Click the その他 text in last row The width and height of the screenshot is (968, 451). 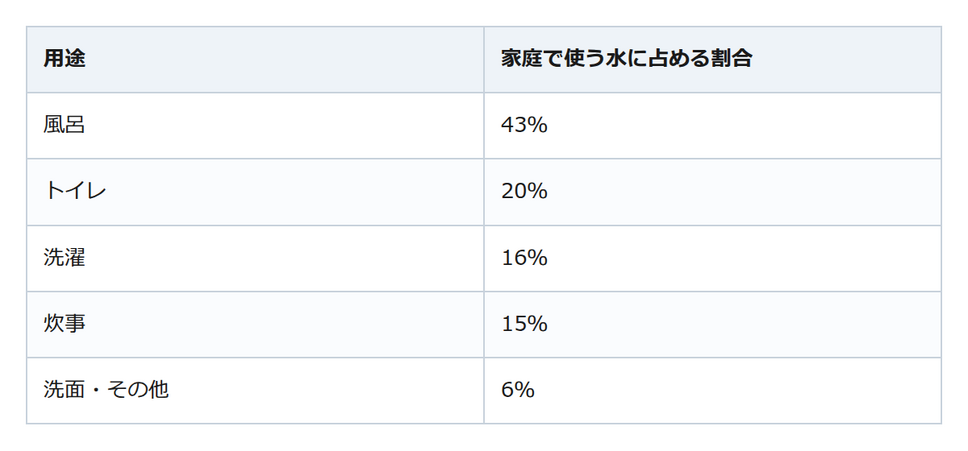(x=137, y=391)
